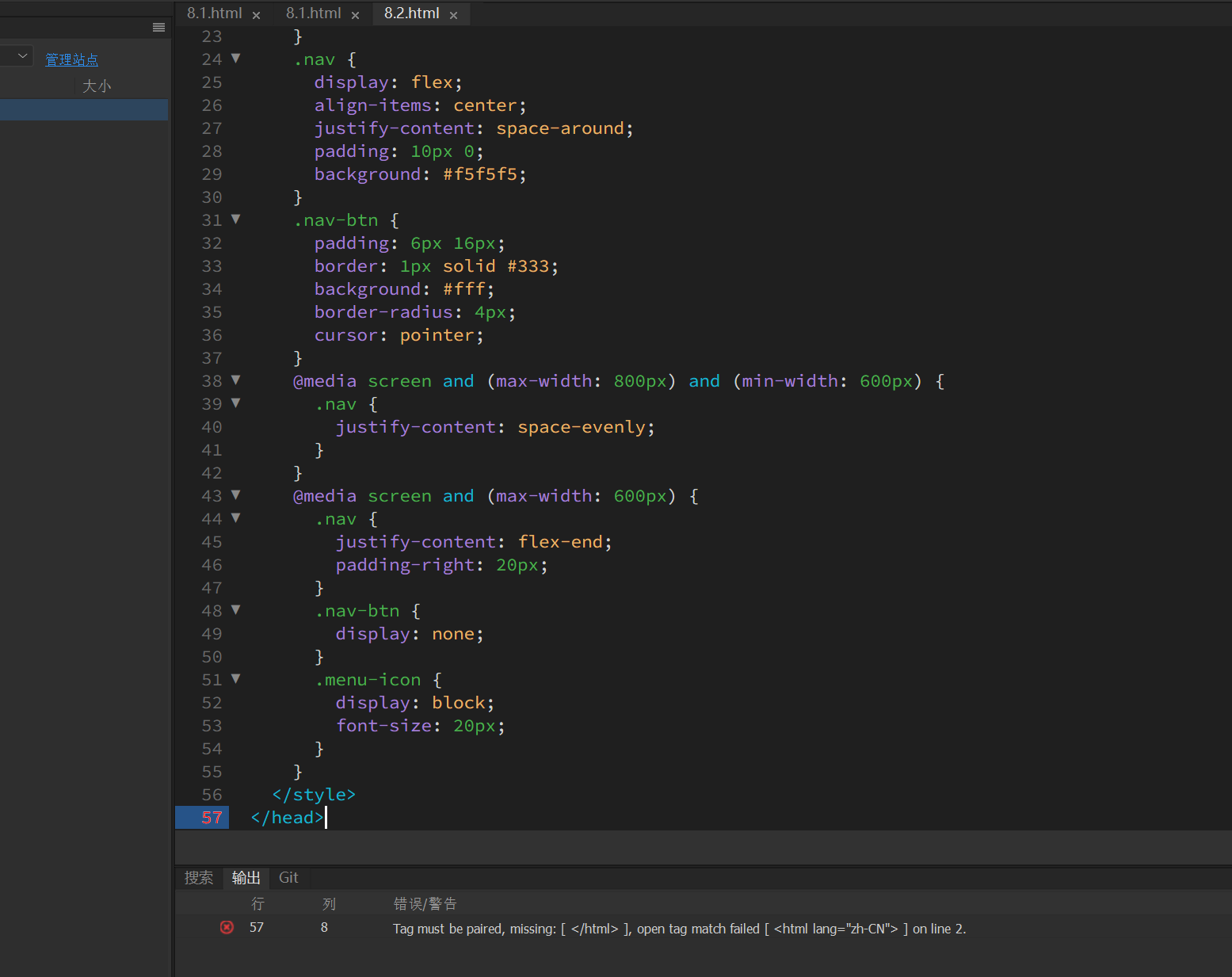Click 'flex-end' value on line 45
This screenshot has width=1232, height=977.
(560, 542)
